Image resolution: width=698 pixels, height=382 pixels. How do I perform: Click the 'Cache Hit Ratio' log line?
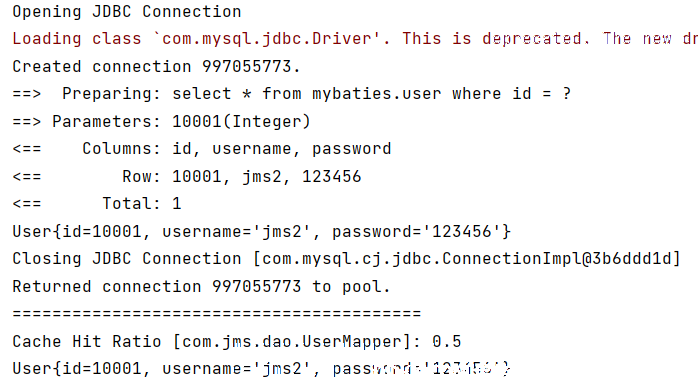(x=237, y=342)
